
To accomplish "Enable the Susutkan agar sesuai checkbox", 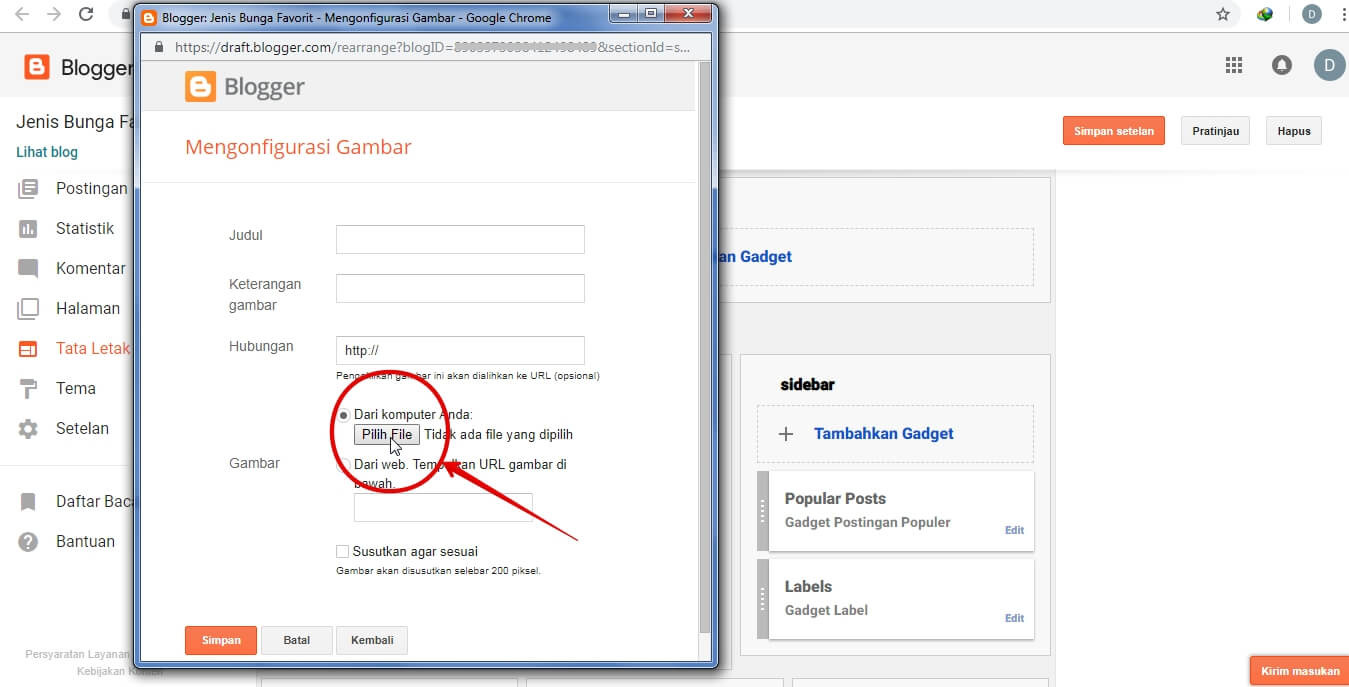I will point(343,551).
